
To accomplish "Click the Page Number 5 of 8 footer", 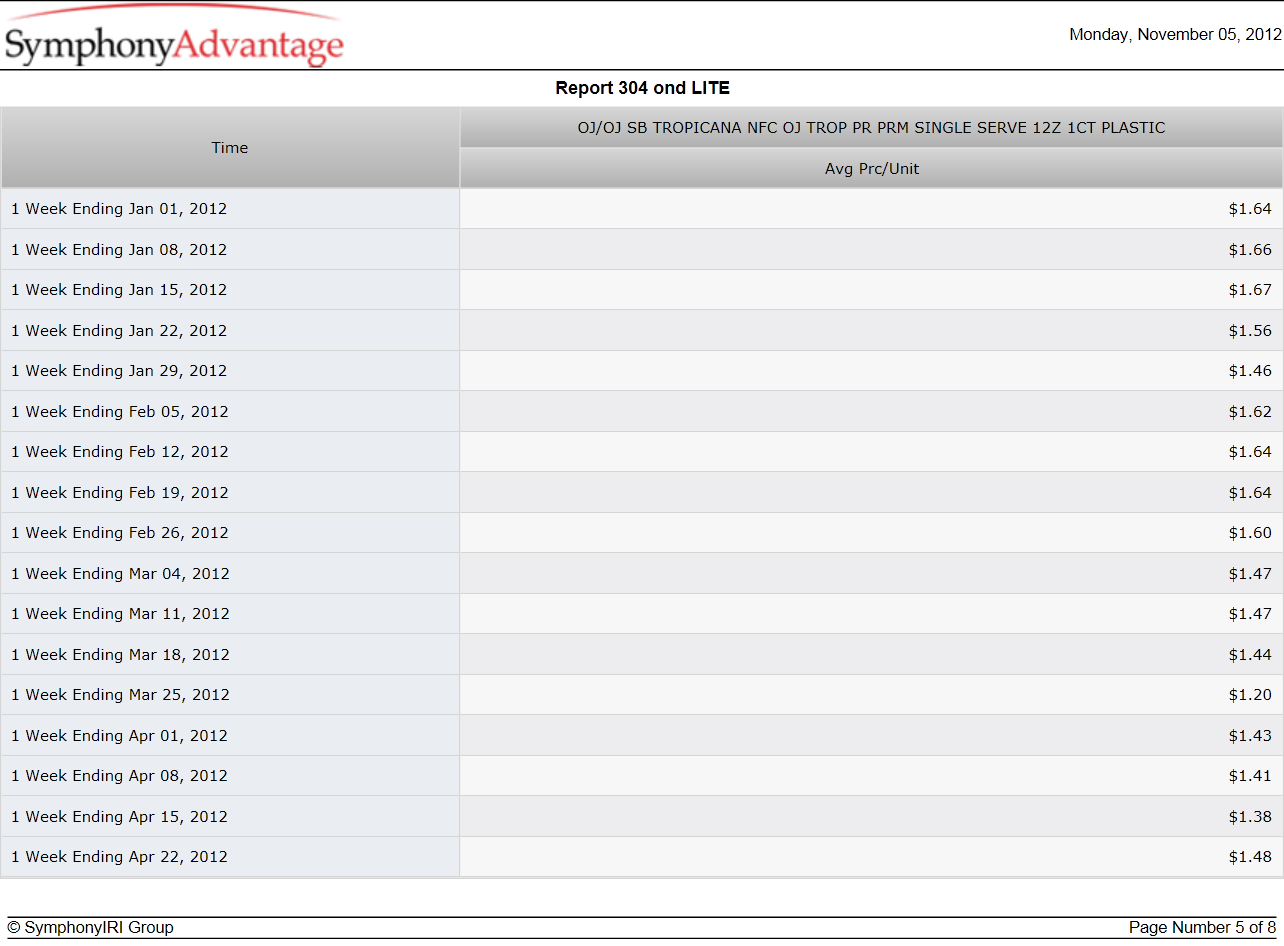I will [1202, 928].
